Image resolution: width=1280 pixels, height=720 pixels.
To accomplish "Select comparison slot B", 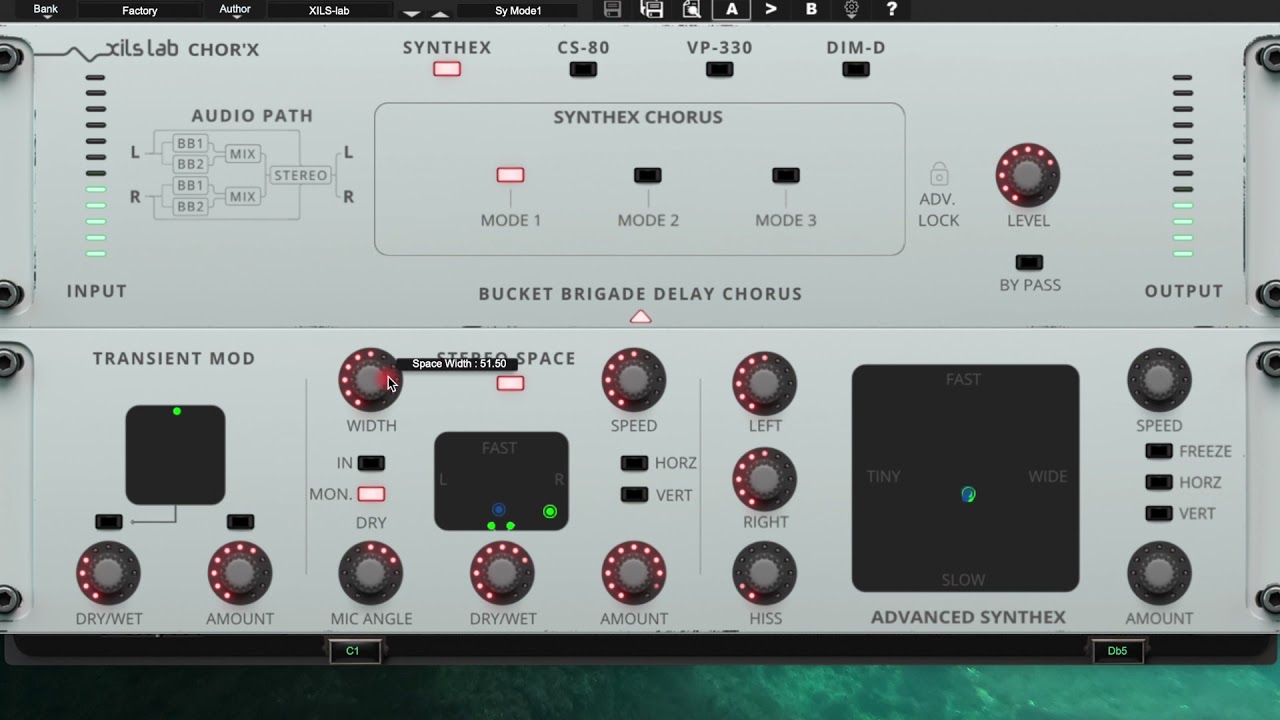I will pyautogui.click(x=811, y=9).
